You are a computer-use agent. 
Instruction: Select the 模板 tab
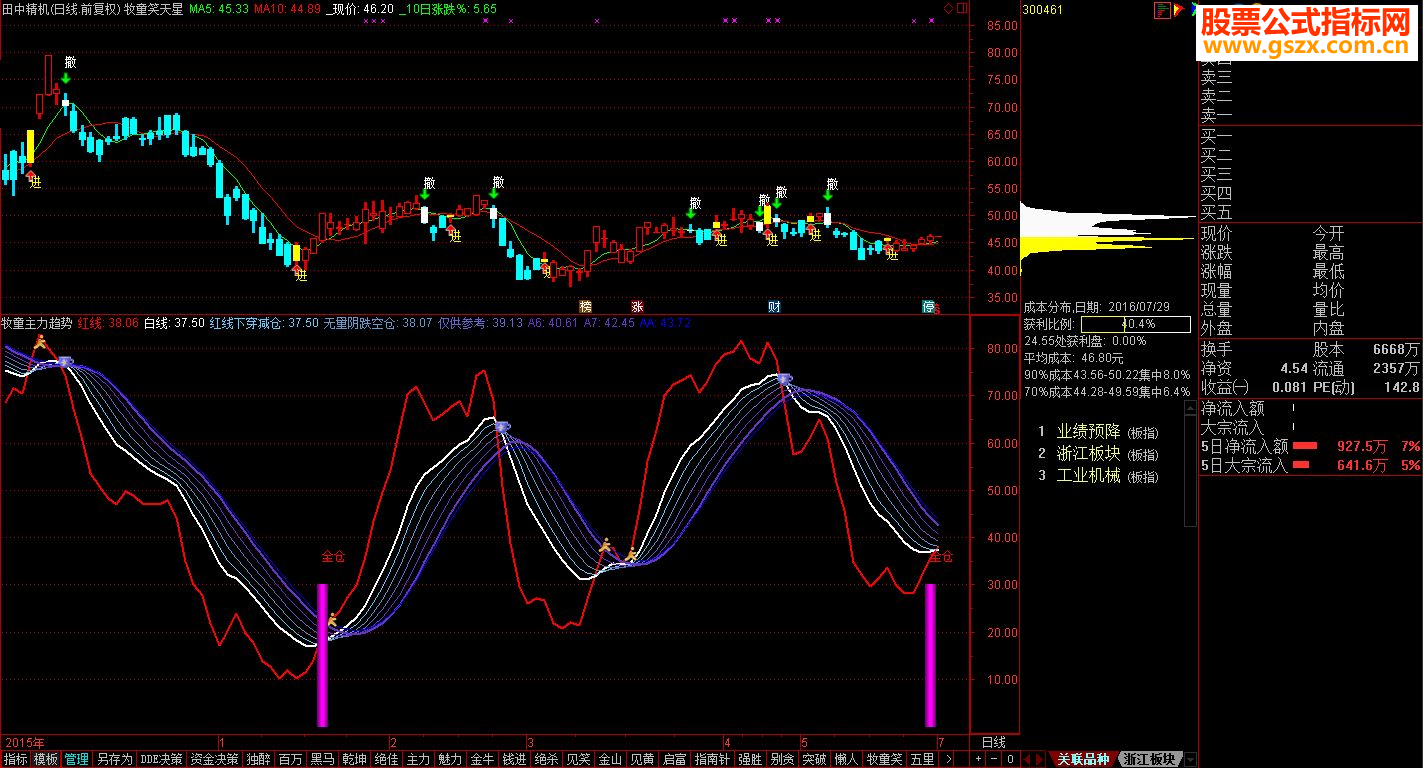point(46,760)
